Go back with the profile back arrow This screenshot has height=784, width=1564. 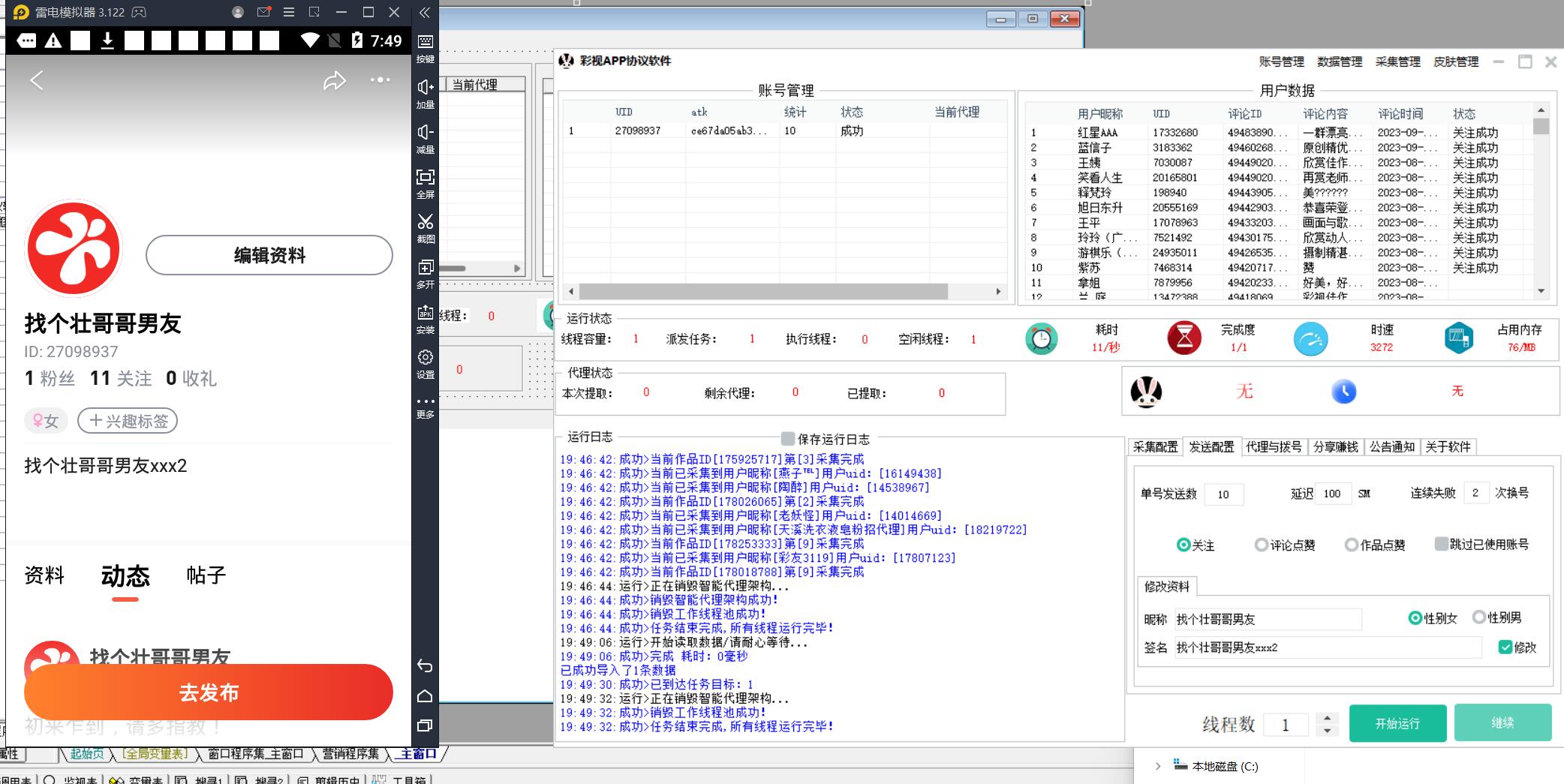click(37, 80)
